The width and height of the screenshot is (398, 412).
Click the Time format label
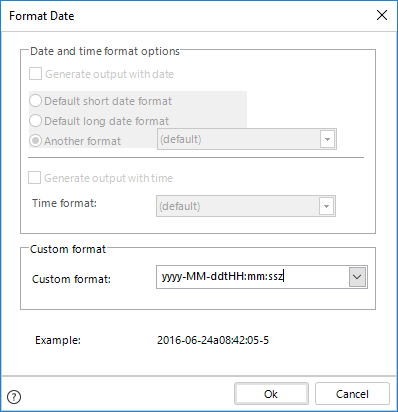pos(64,203)
